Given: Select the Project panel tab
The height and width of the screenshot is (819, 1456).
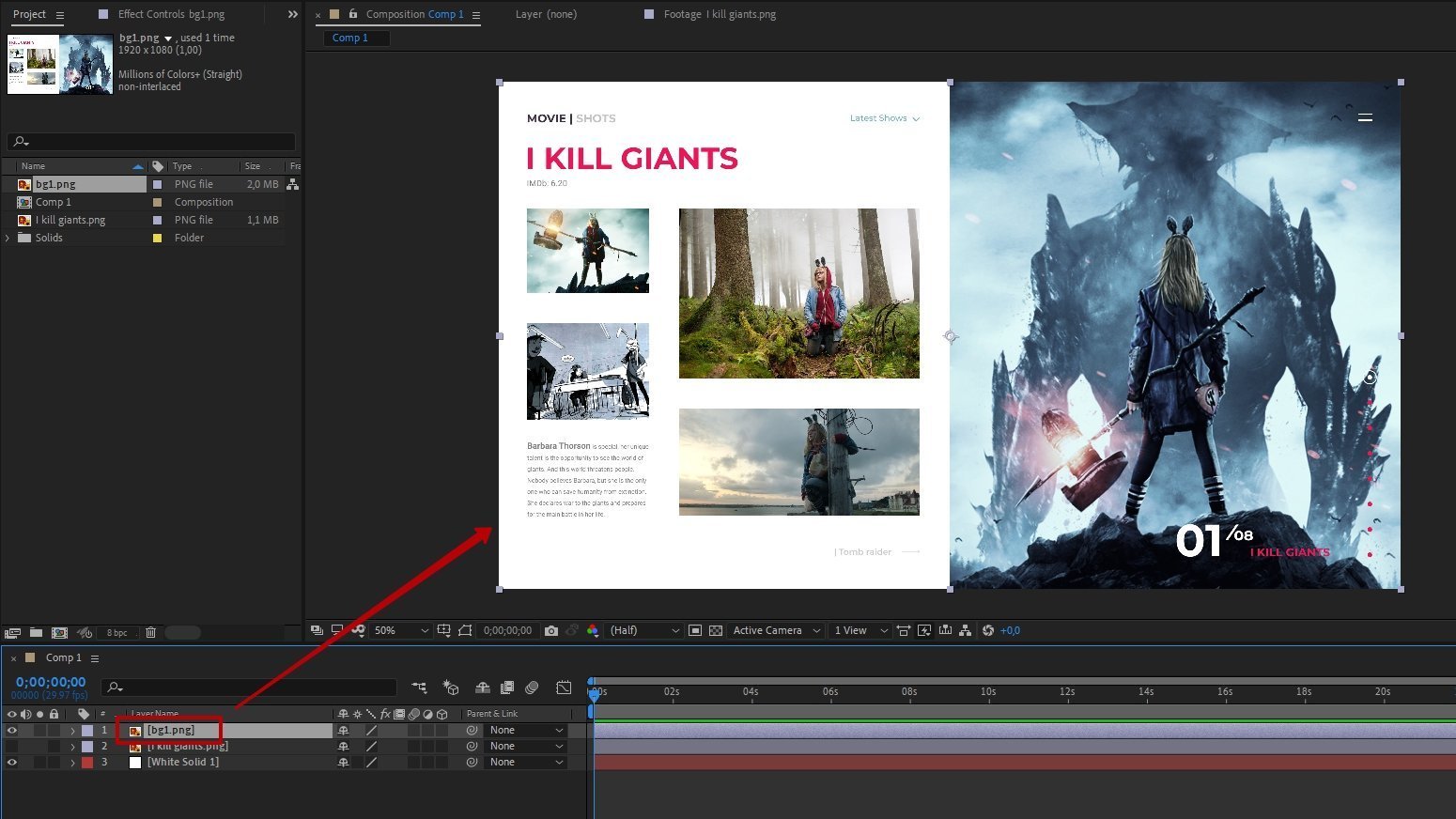Looking at the screenshot, I should pos(29,14).
